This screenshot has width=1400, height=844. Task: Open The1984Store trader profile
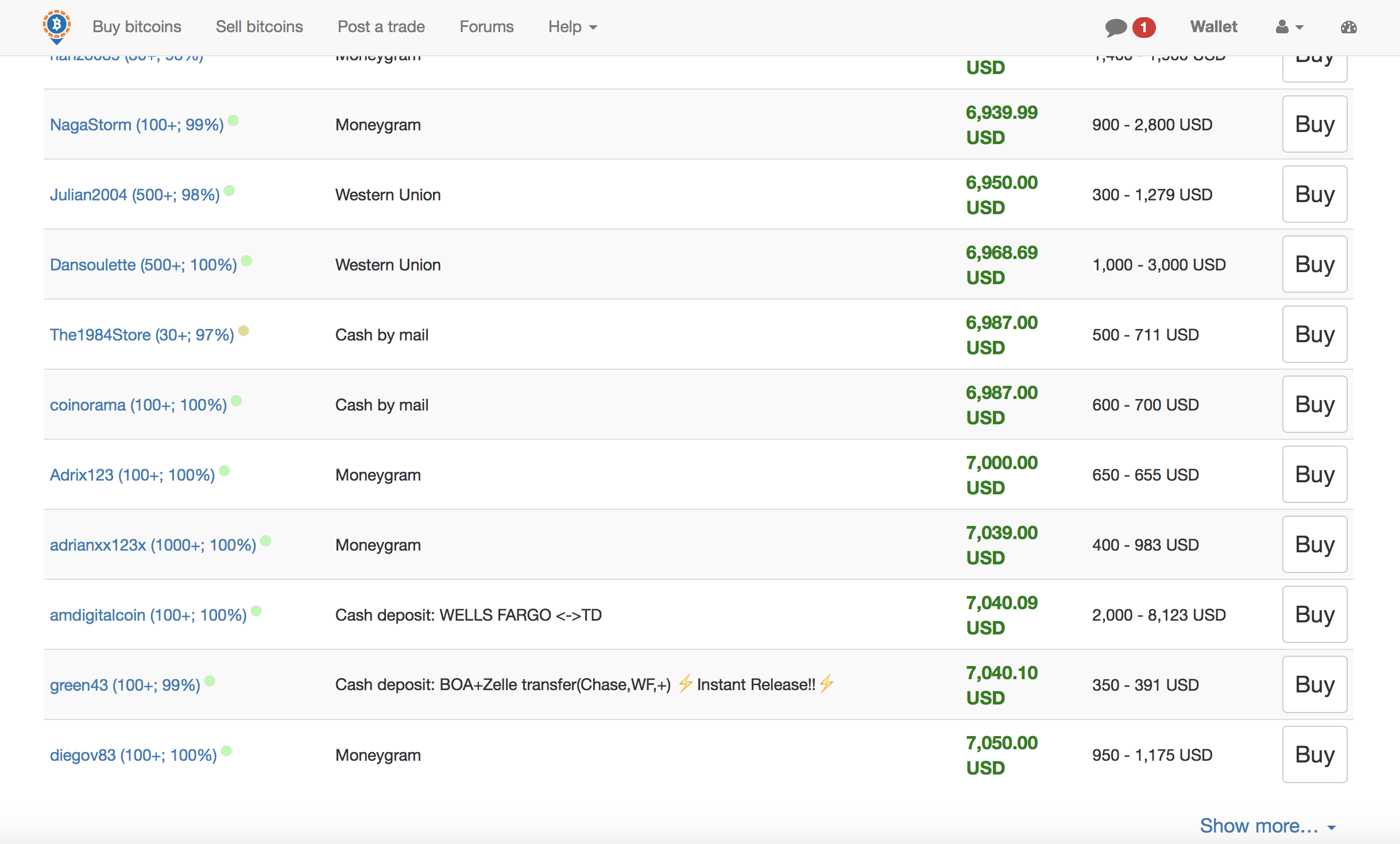point(142,335)
